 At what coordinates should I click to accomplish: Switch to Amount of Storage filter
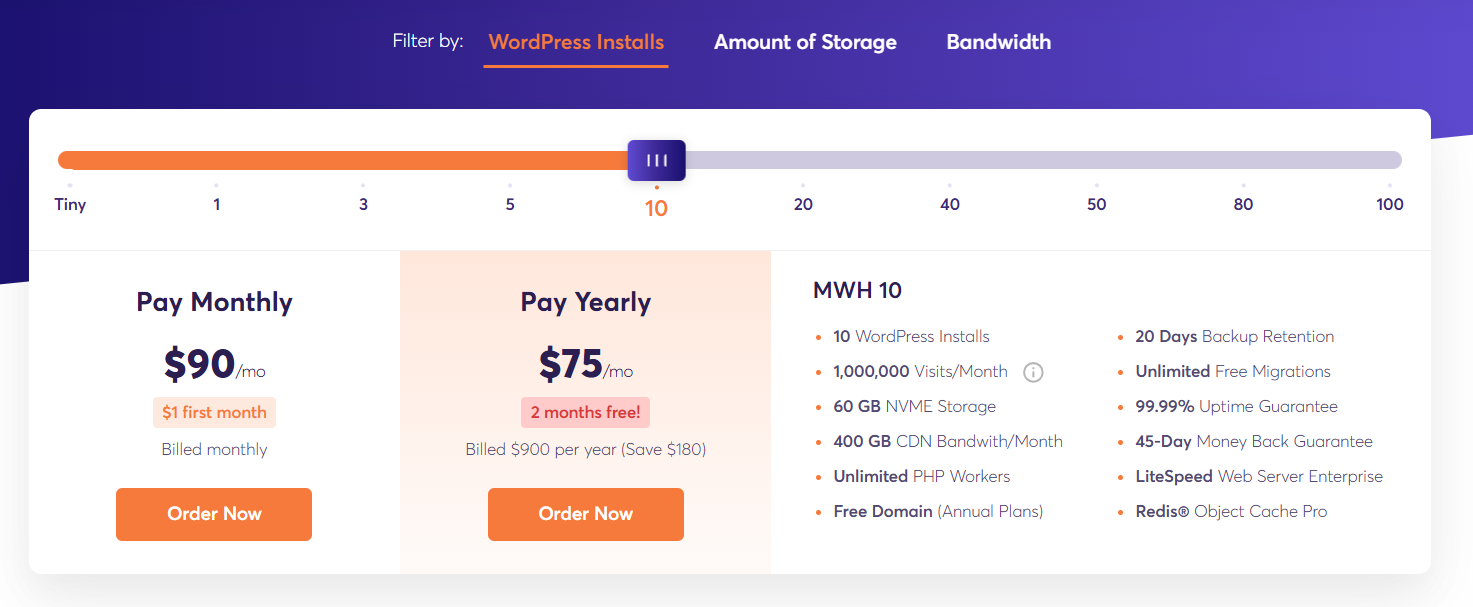(x=805, y=43)
